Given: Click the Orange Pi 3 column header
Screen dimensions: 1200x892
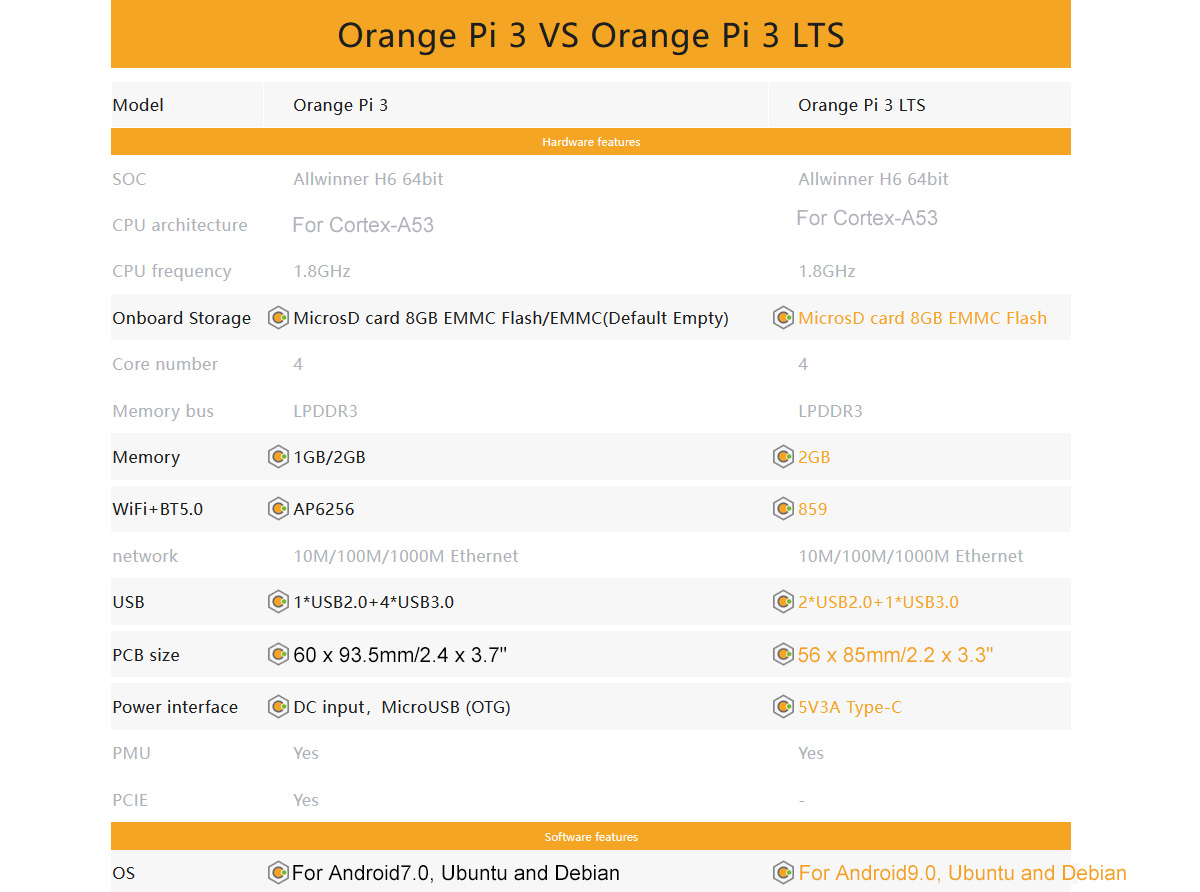Looking at the screenshot, I should pos(340,105).
